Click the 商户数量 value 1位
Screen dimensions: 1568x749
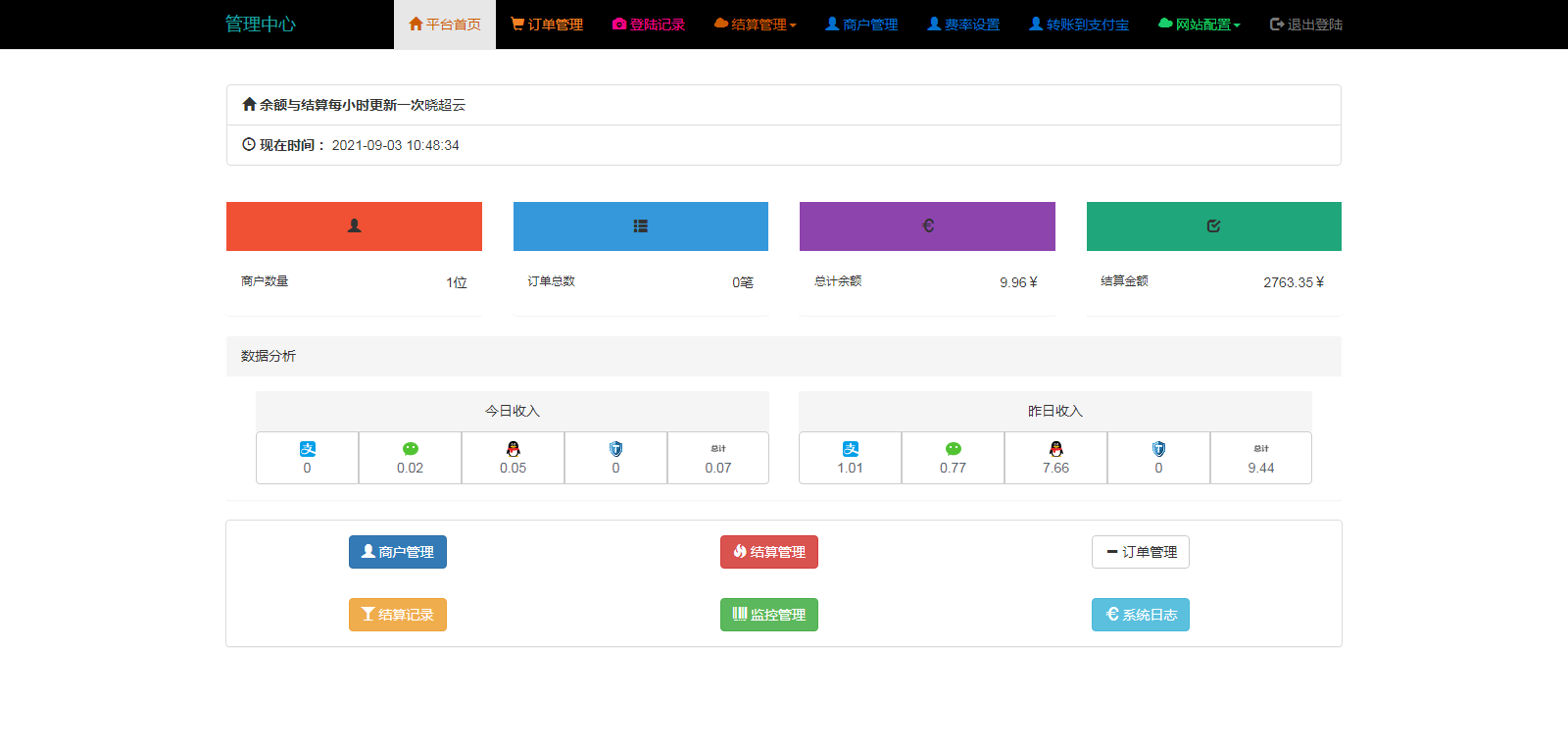[x=457, y=282]
